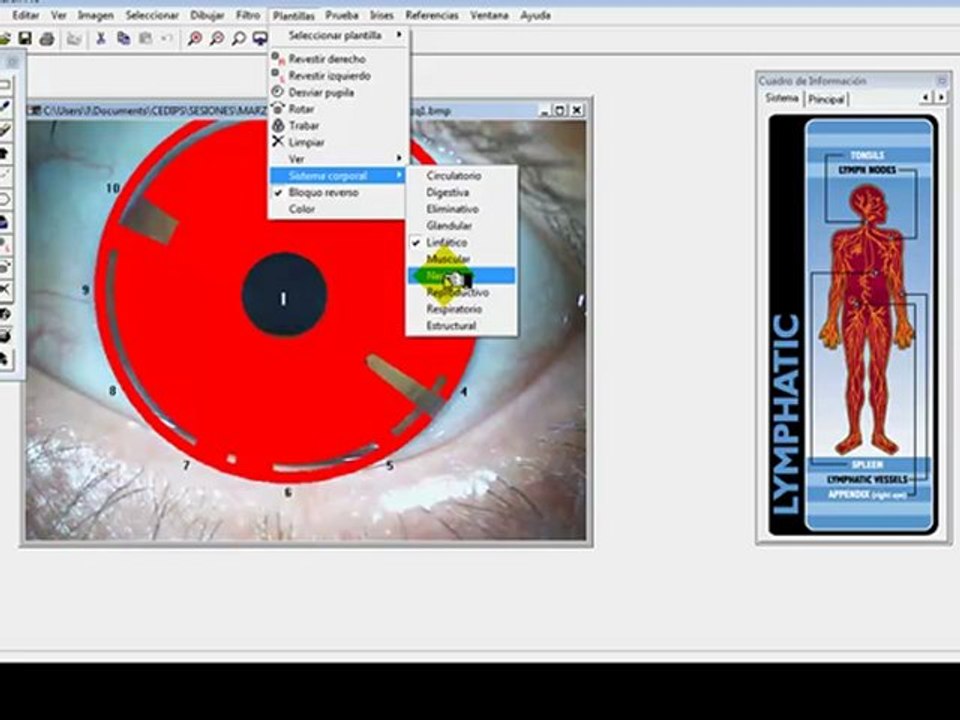Select Desviar pupila menu entry
The height and width of the screenshot is (720, 960).
pos(321,92)
